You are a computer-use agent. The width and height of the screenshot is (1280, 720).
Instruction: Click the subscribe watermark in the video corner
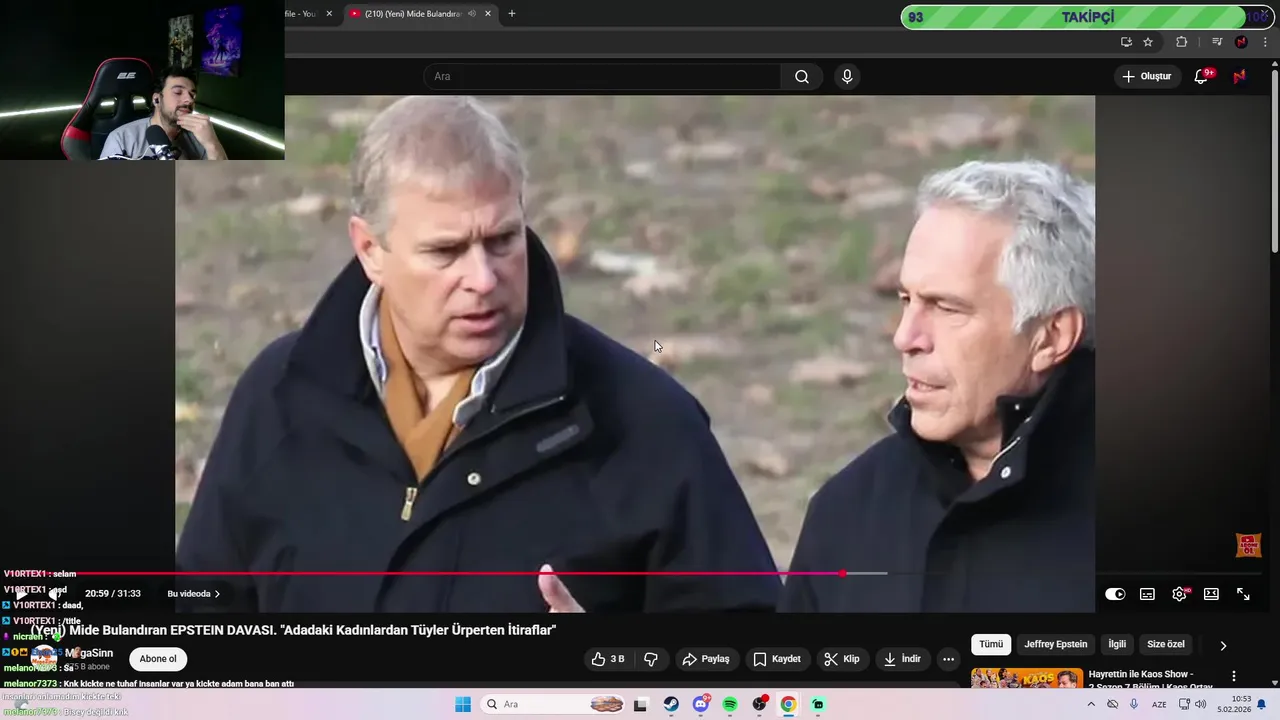coord(1248,545)
